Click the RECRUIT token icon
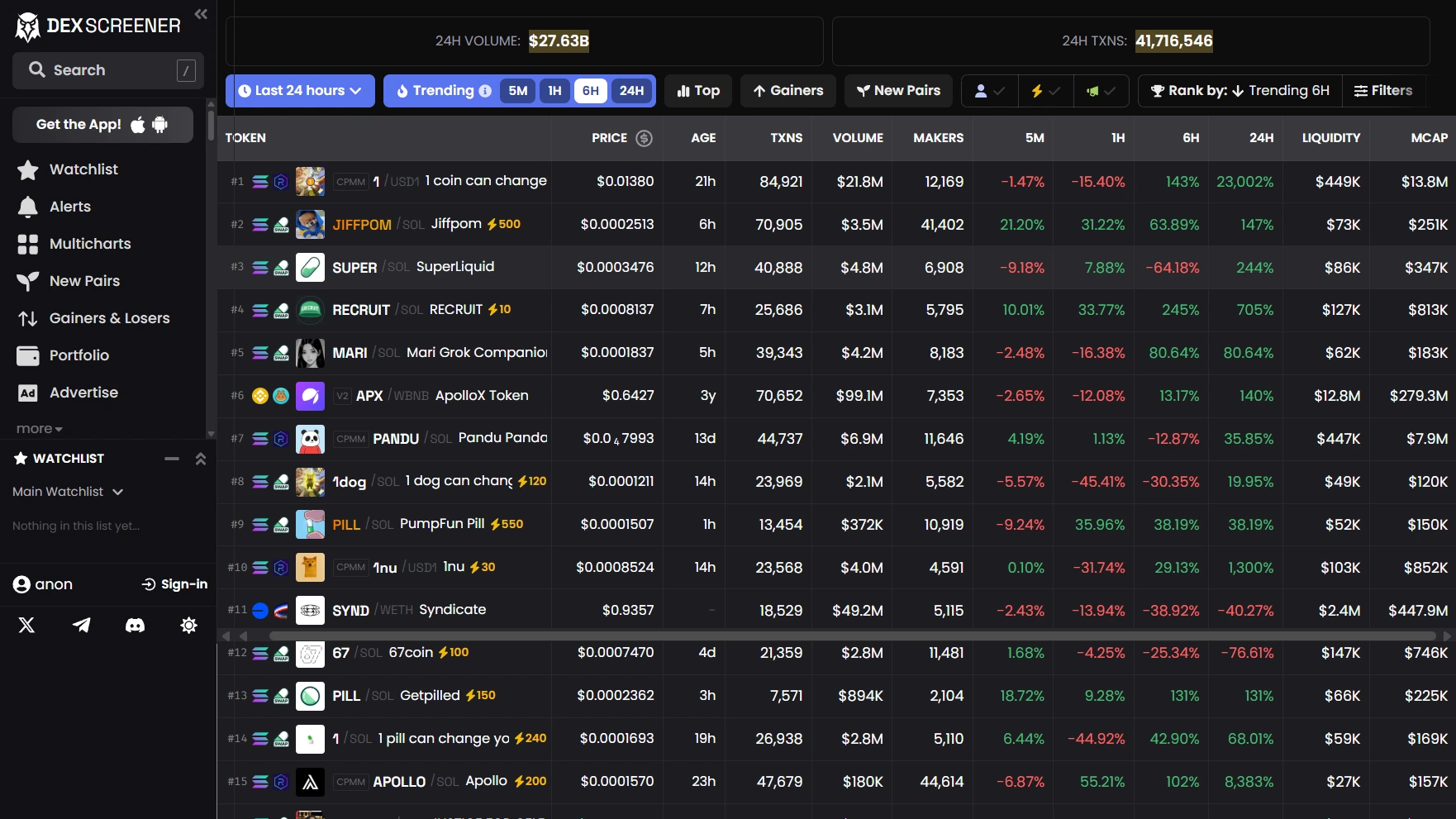1456x819 pixels. pos(310,310)
